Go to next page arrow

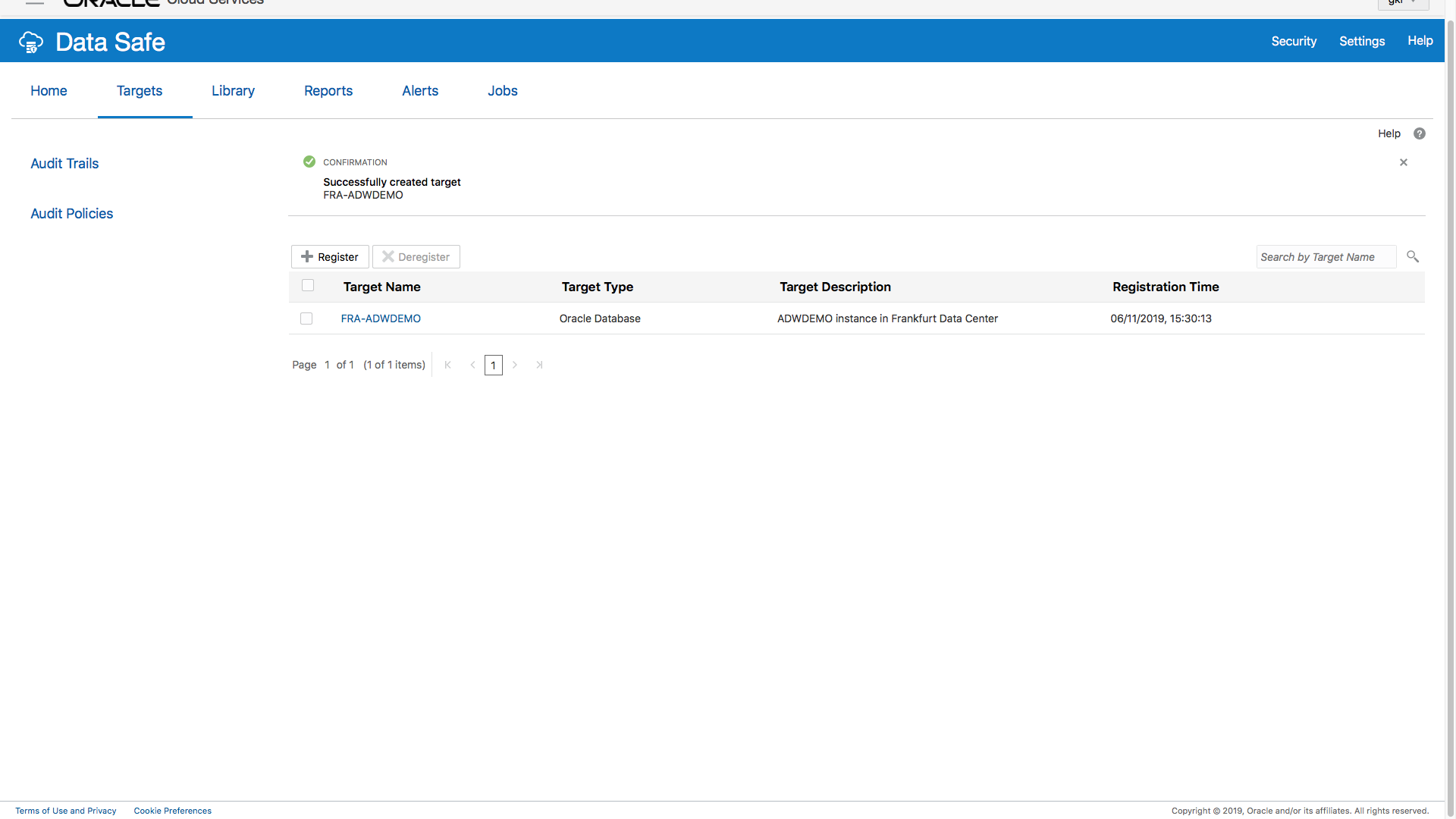[x=515, y=365]
